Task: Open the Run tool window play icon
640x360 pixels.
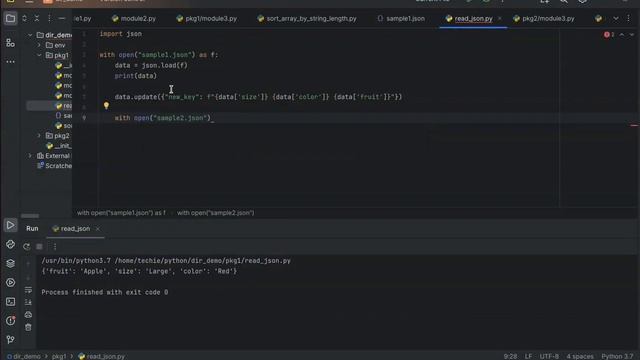Action: click(x=10, y=225)
